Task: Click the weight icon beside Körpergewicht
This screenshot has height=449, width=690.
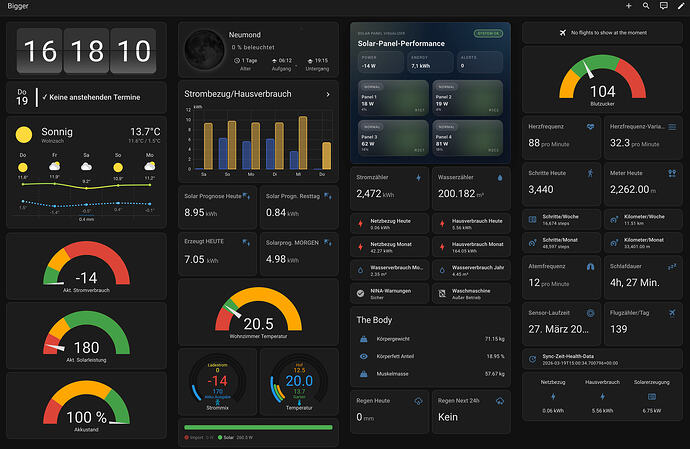Action: [x=364, y=339]
